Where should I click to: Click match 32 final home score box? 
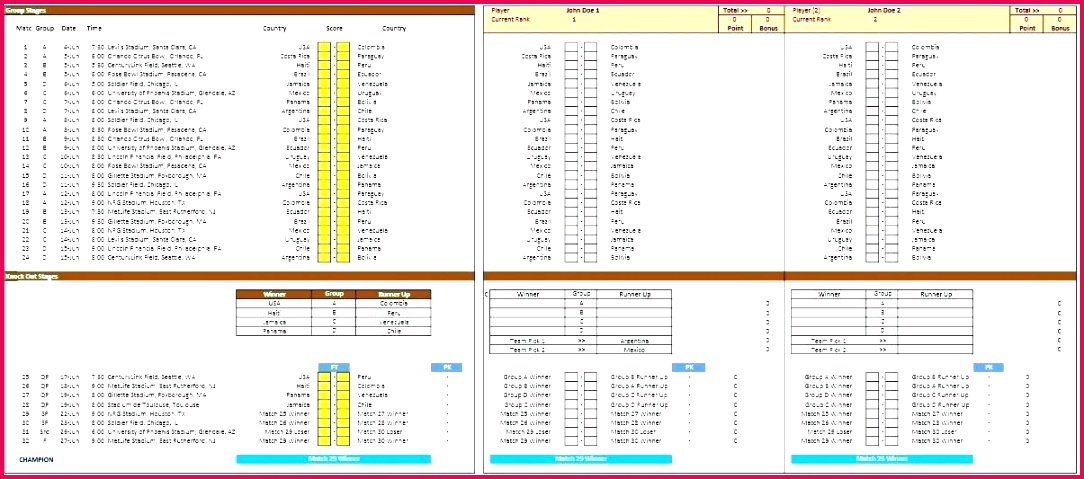coord(324,440)
